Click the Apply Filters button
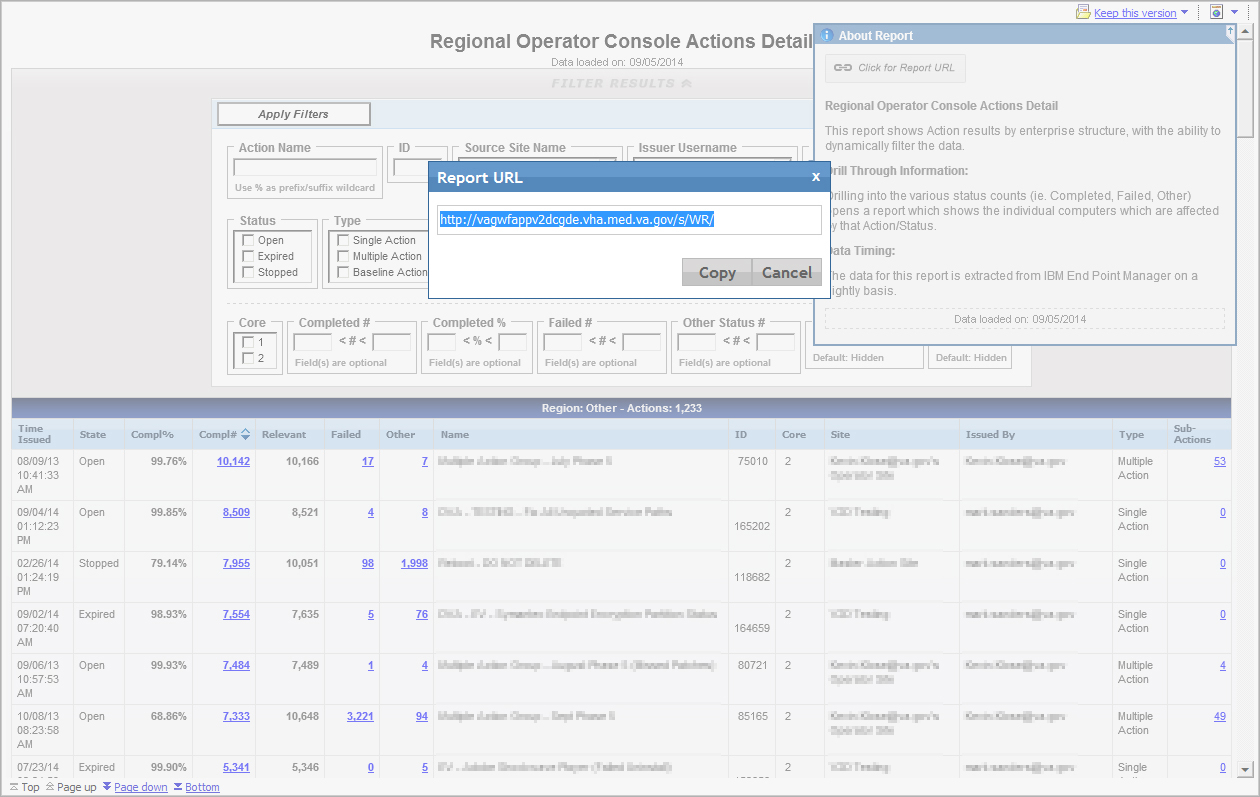The width and height of the screenshot is (1260, 797). [294, 114]
